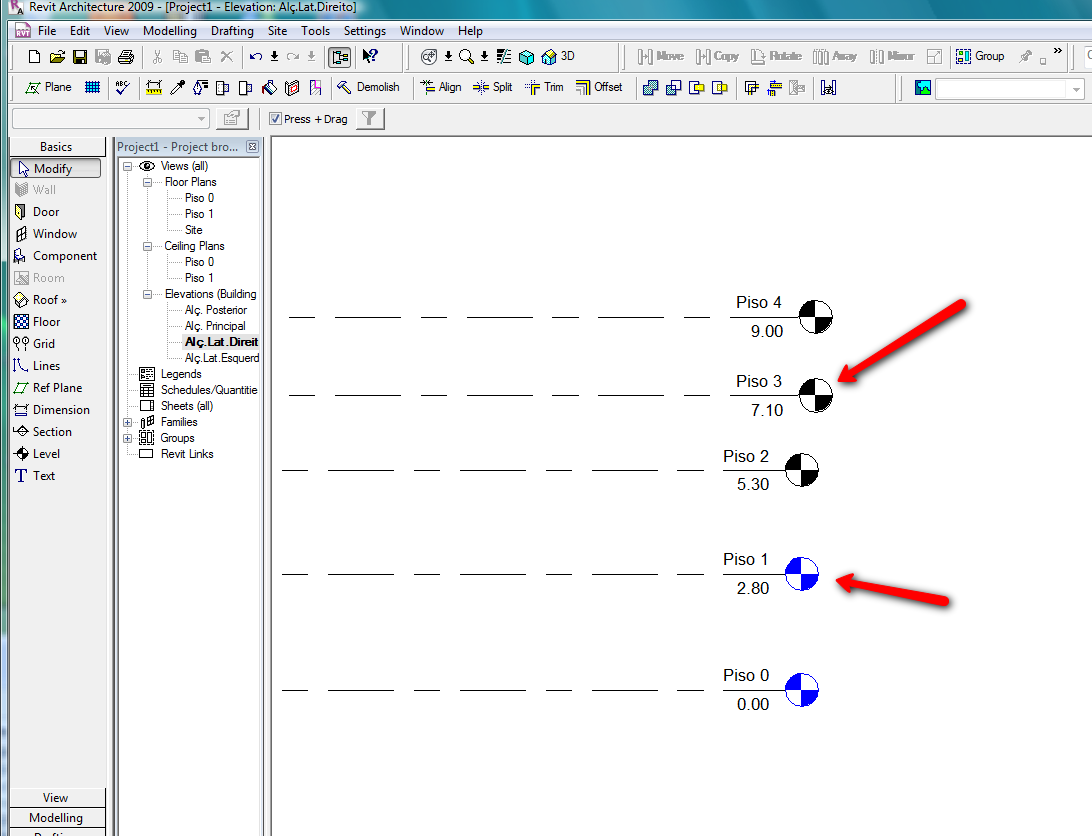The width and height of the screenshot is (1092, 836).
Task: Save the project with the floppy disk icon
Action: click(x=80, y=56)
